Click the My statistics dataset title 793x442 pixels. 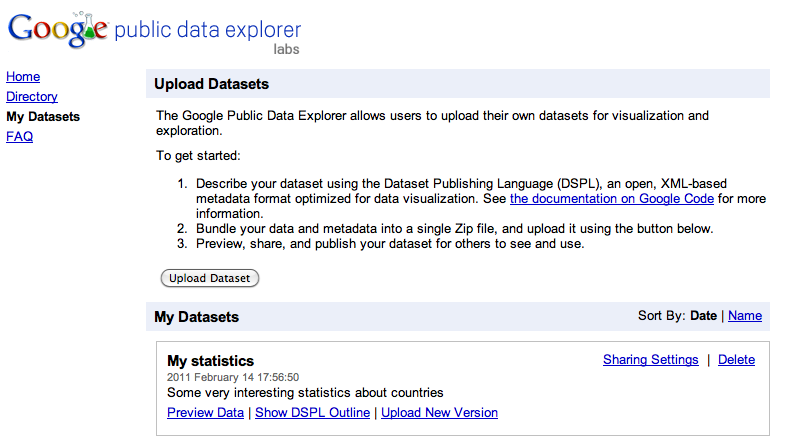pos(210,361)
